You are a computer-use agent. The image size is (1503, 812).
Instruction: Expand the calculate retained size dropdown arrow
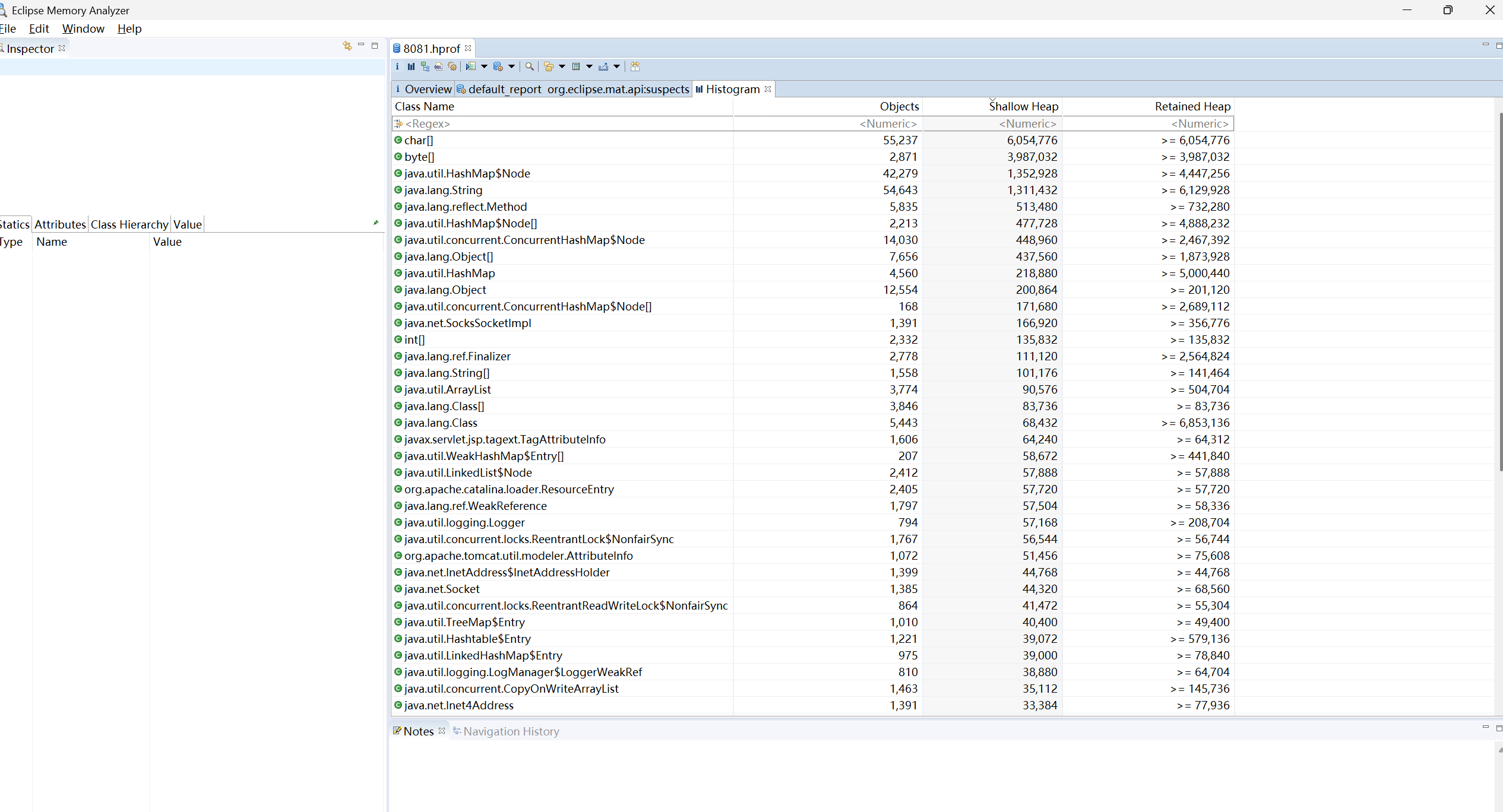(589, 66)
